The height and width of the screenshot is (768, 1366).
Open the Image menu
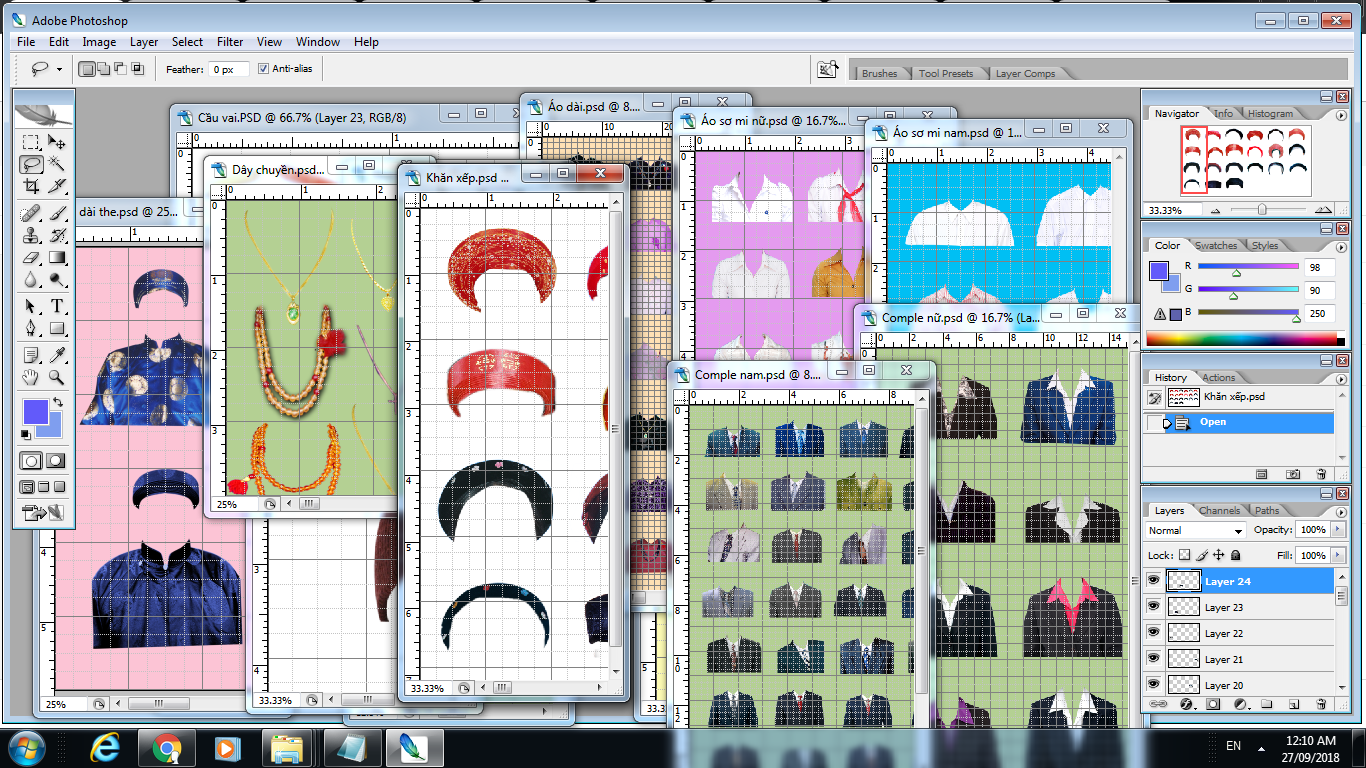pyautogui.click(x=99, y=42)
